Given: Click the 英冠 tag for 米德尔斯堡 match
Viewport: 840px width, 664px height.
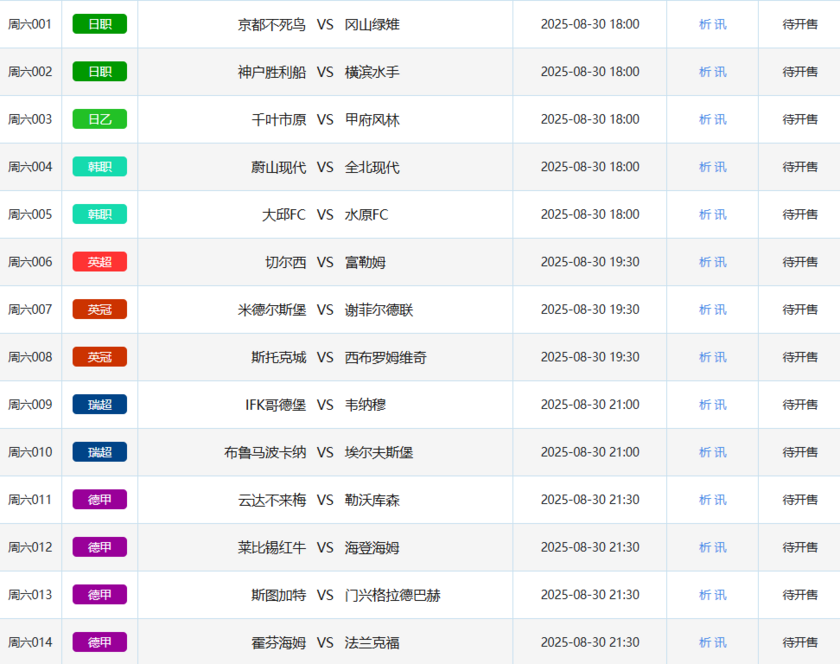Looking at the screenshot, I should pos(100,309).
